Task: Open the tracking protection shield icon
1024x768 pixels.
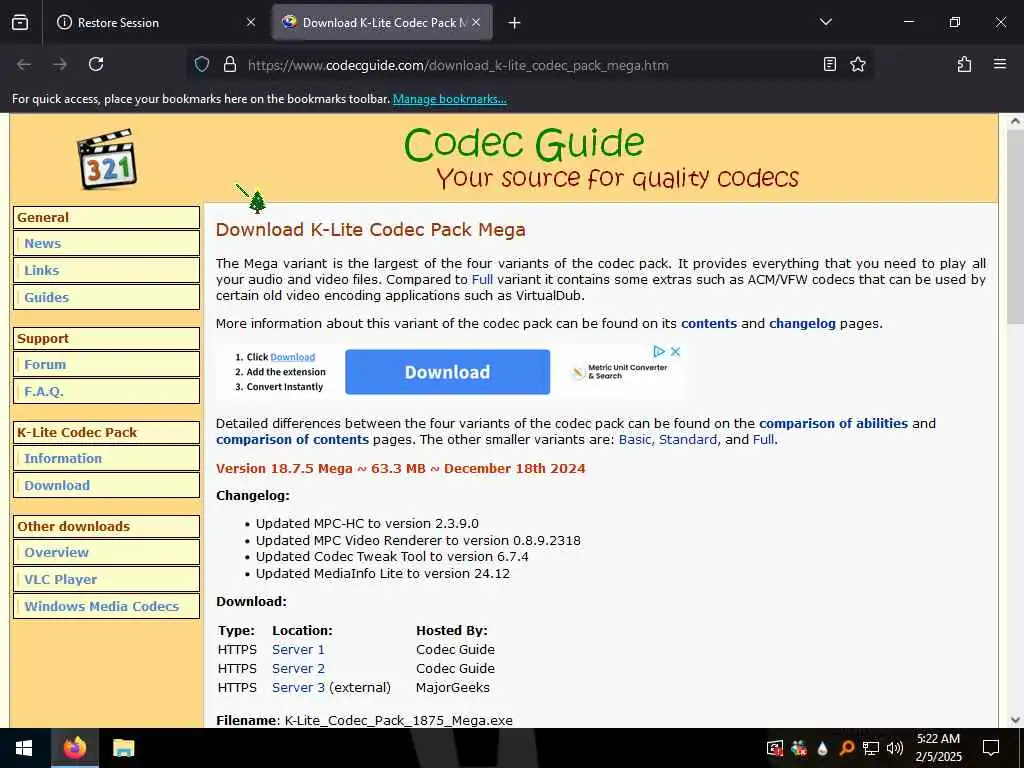Action: tap(202, 64)
